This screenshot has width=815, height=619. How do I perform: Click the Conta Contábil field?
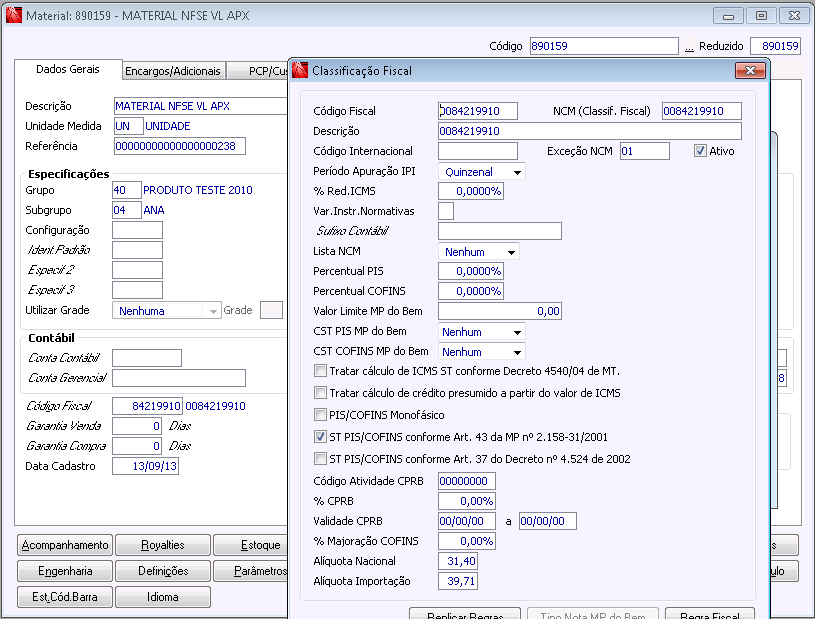tap(147, 358)
